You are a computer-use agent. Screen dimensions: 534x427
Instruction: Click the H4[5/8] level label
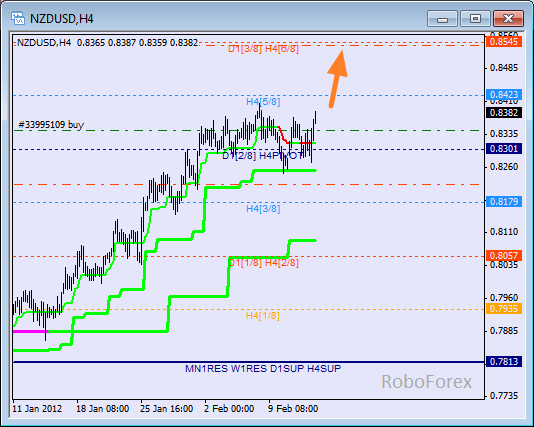point(263,101)
